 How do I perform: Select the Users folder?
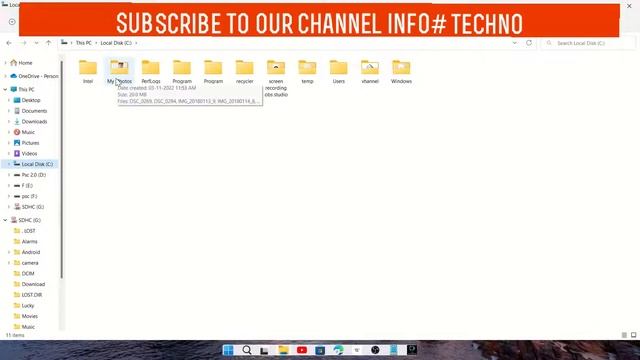coord(338,72)
